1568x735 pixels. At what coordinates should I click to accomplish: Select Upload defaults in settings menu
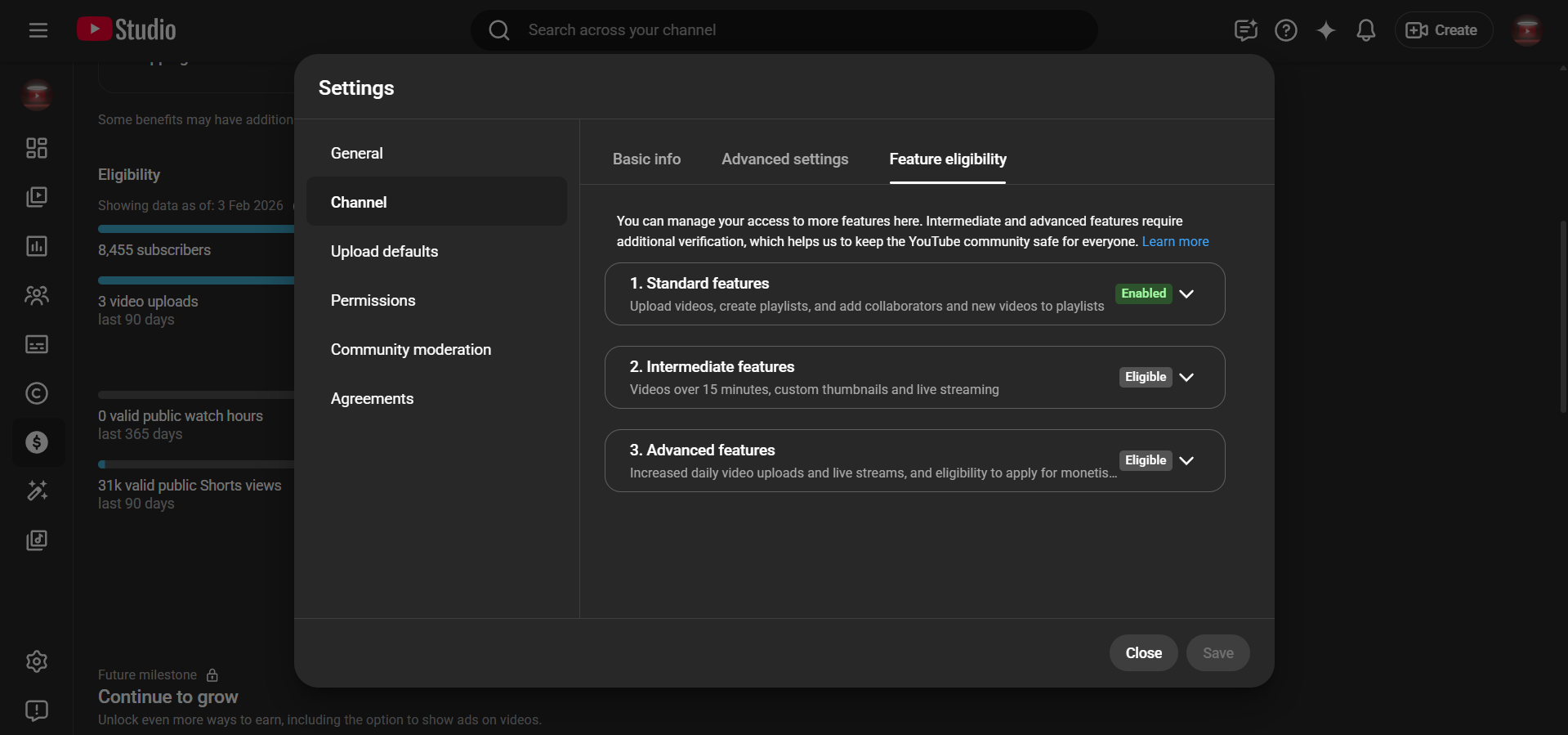click(384, 251)
